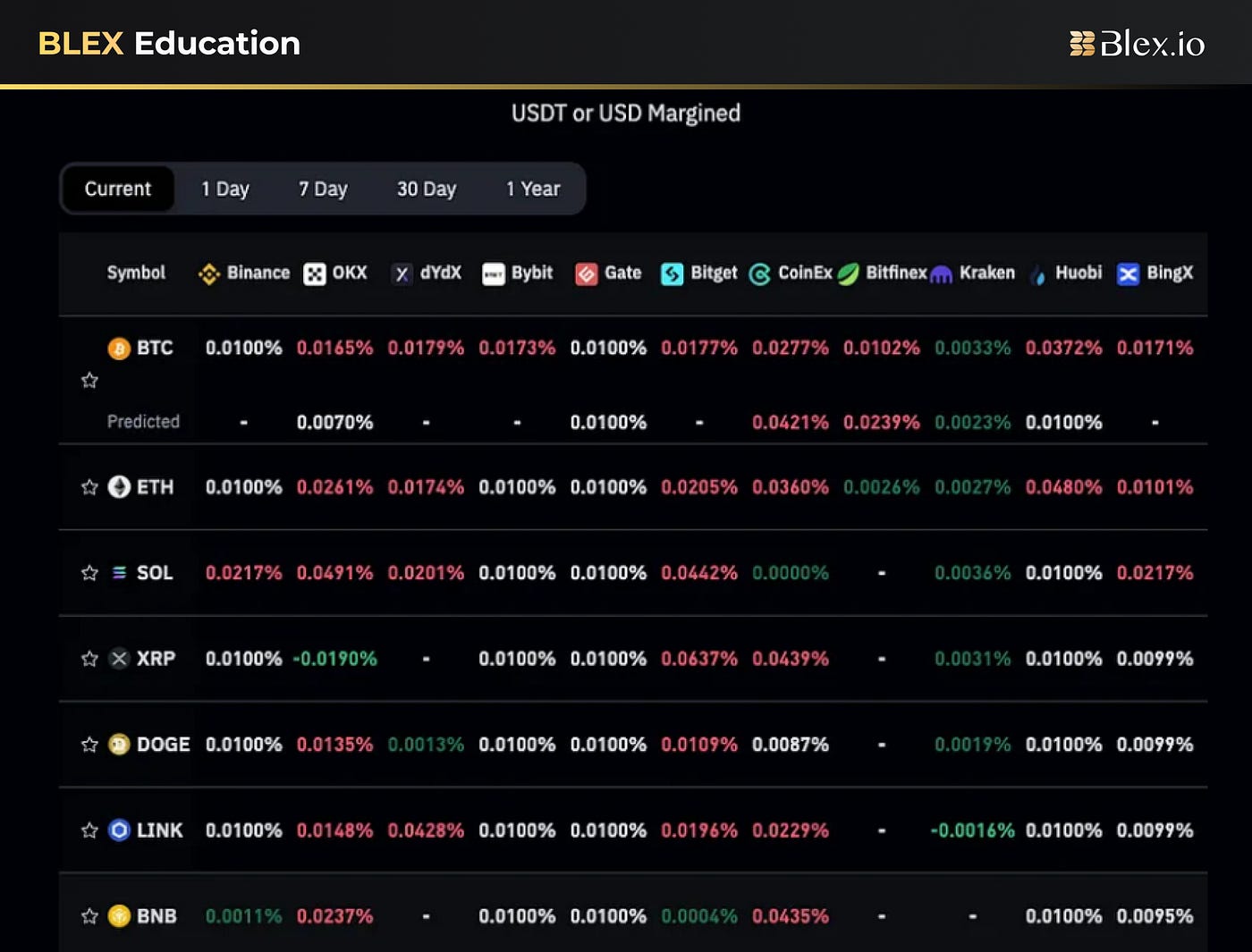Switch to the 7 Day tab

(323, 189)
